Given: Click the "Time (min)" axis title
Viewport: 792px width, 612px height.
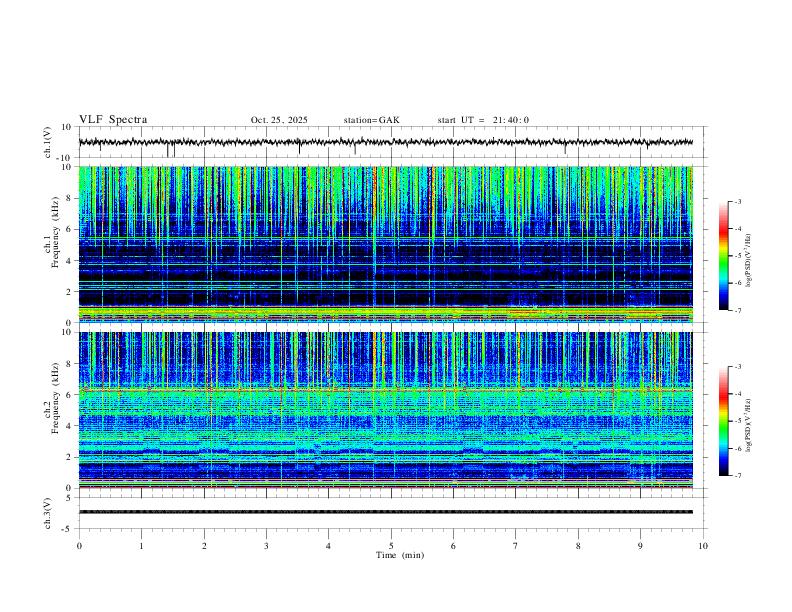Looking at the screenshot, I should [x=400, y=555].
